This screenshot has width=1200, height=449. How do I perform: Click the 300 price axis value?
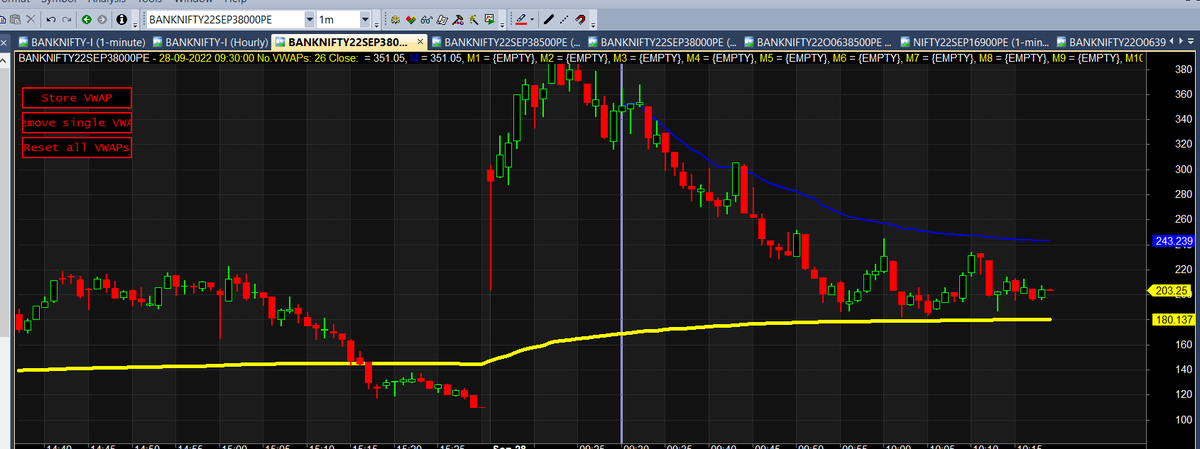pyautogui.click(x=1183, y=168)
